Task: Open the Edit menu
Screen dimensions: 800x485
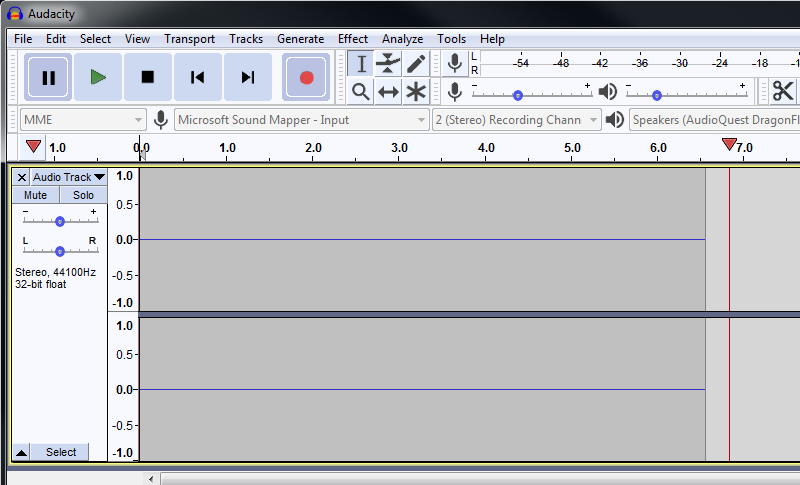Action: click(56, 39)
